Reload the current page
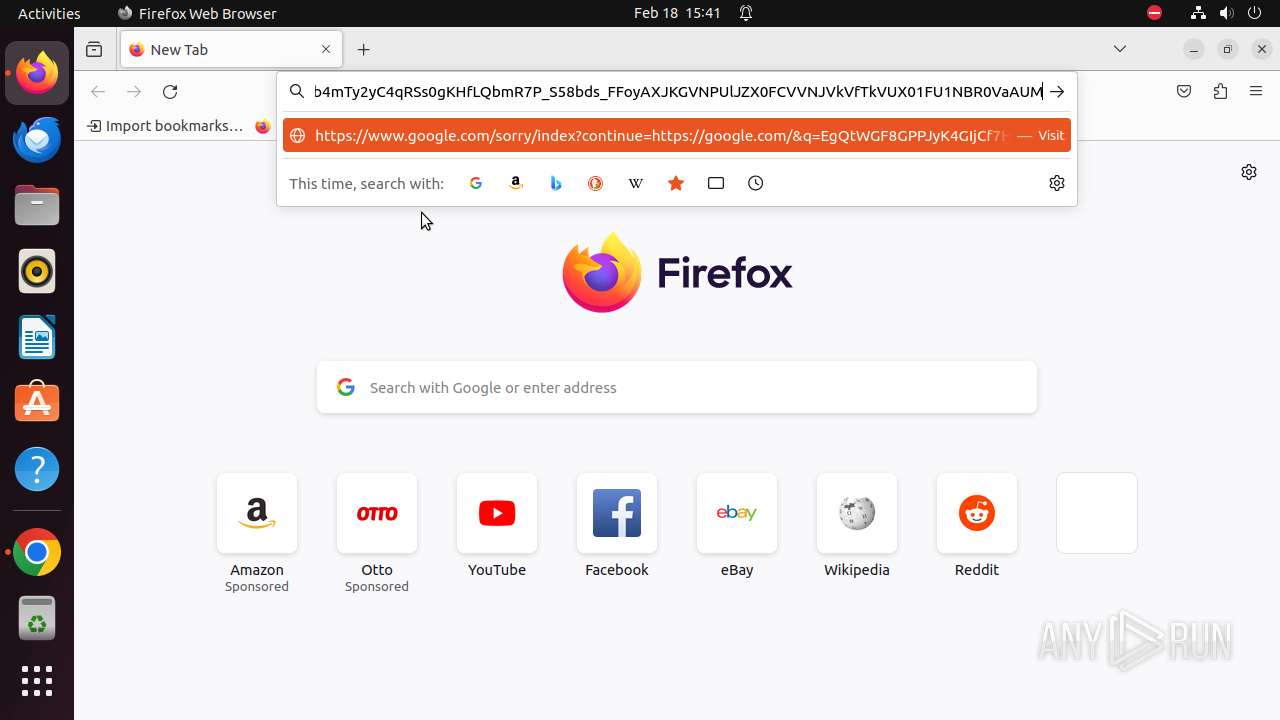This screenshot has width=1280, height=720. pyautogui.click(x=170, y=92)
